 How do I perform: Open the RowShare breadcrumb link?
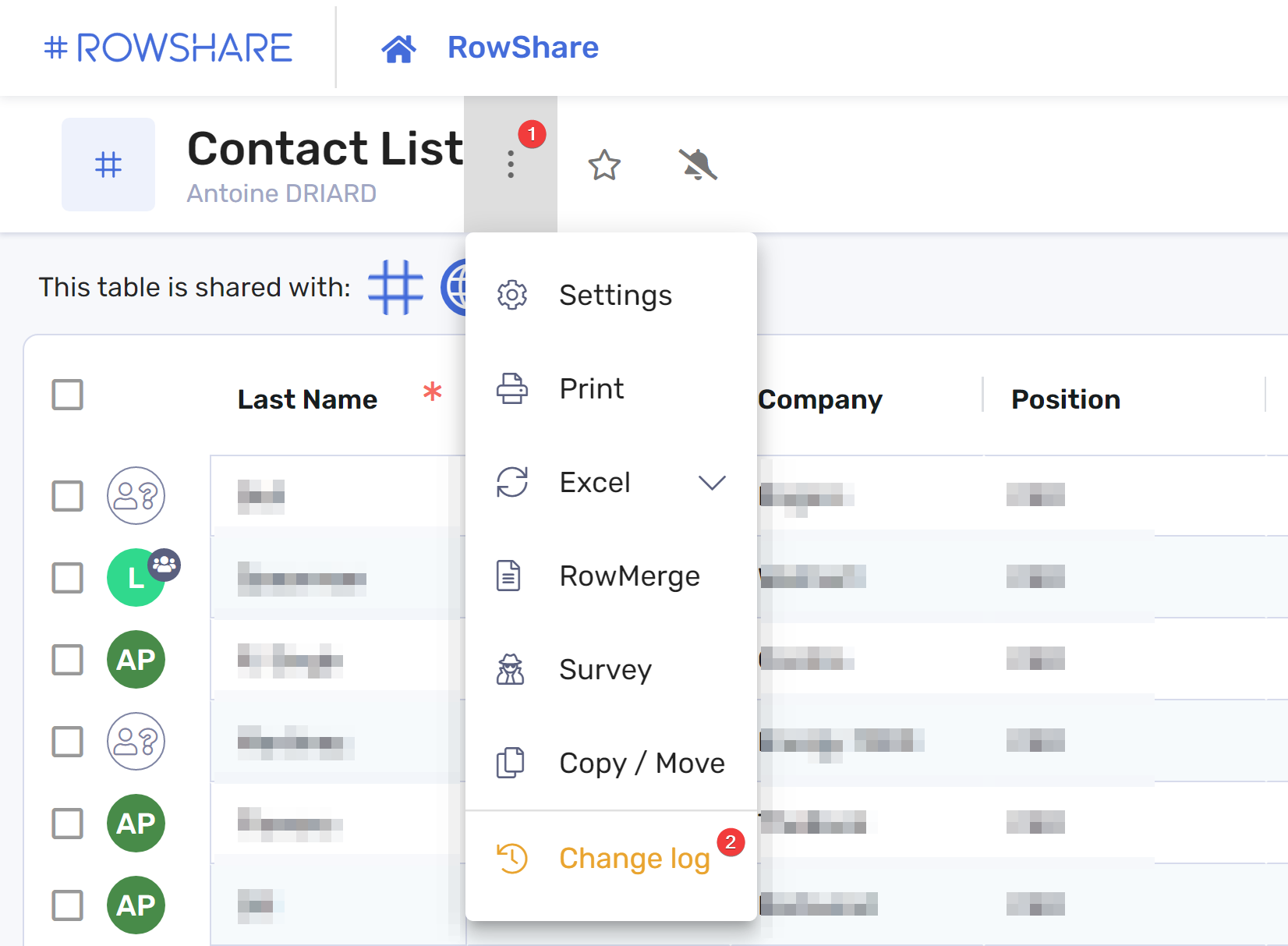pyautogui.click(x=523, y=48)
